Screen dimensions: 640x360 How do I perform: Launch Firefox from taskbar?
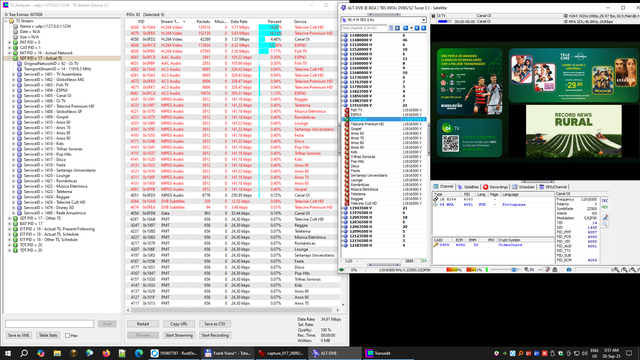(x=106, y=353)
